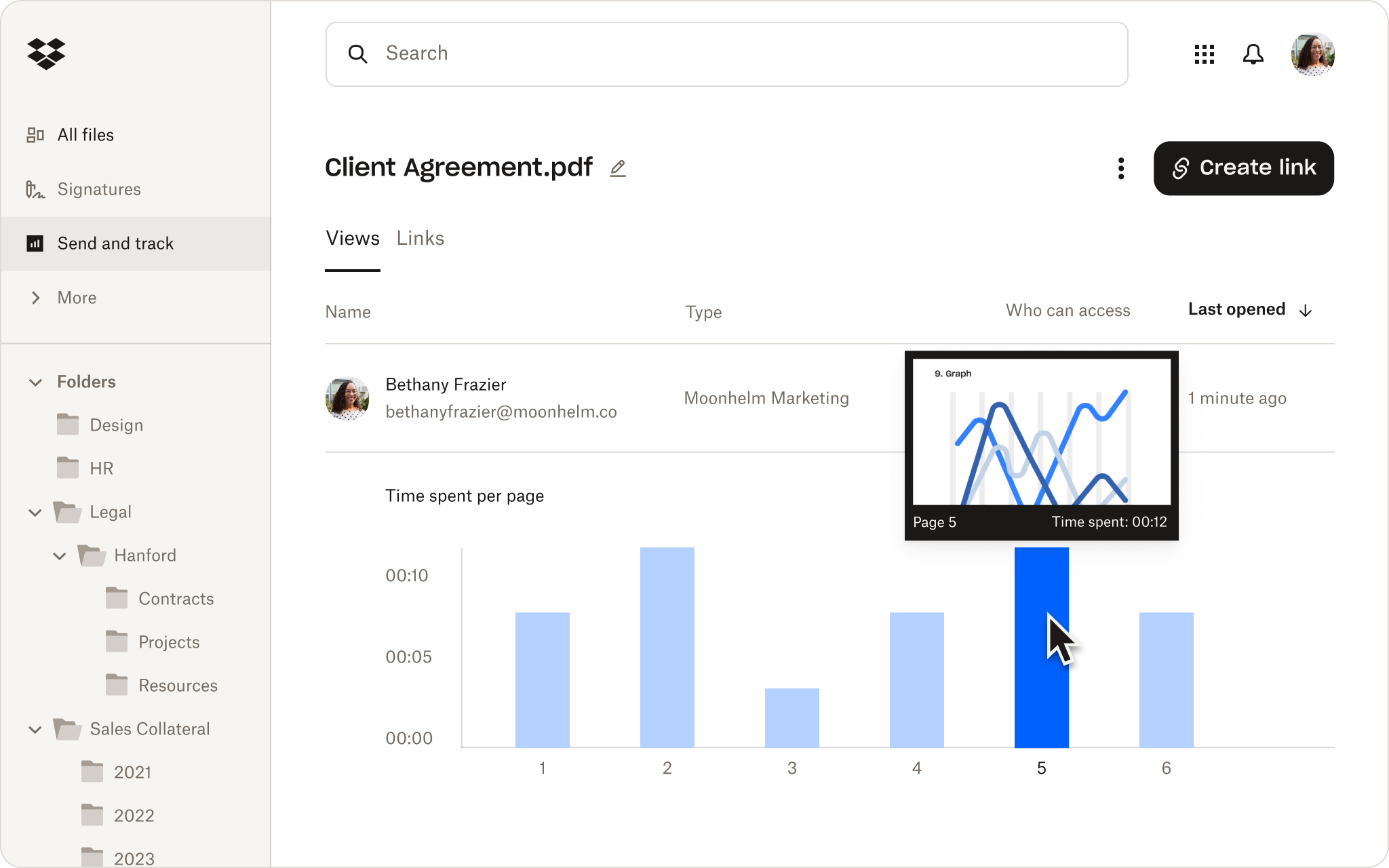The height and width of the screenshot is (868, 1389).
Task: Open the Contracts folder under Hanford
Action: [x=176, y=598]
